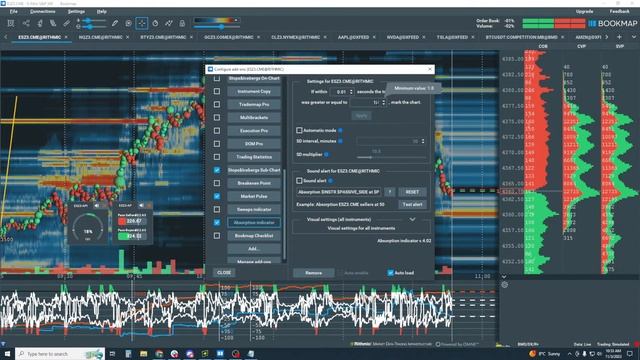Click the droplet icon in the toolbar

(155, 23)
